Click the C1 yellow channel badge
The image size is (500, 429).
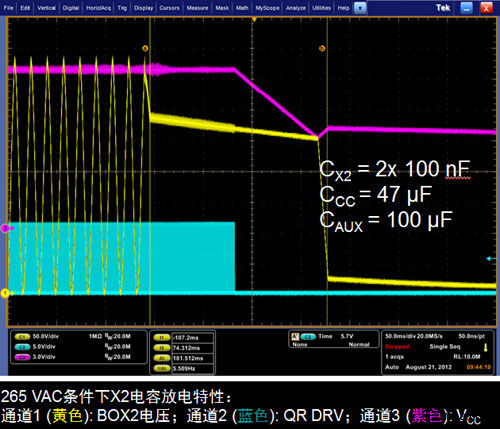click(22, 337)
